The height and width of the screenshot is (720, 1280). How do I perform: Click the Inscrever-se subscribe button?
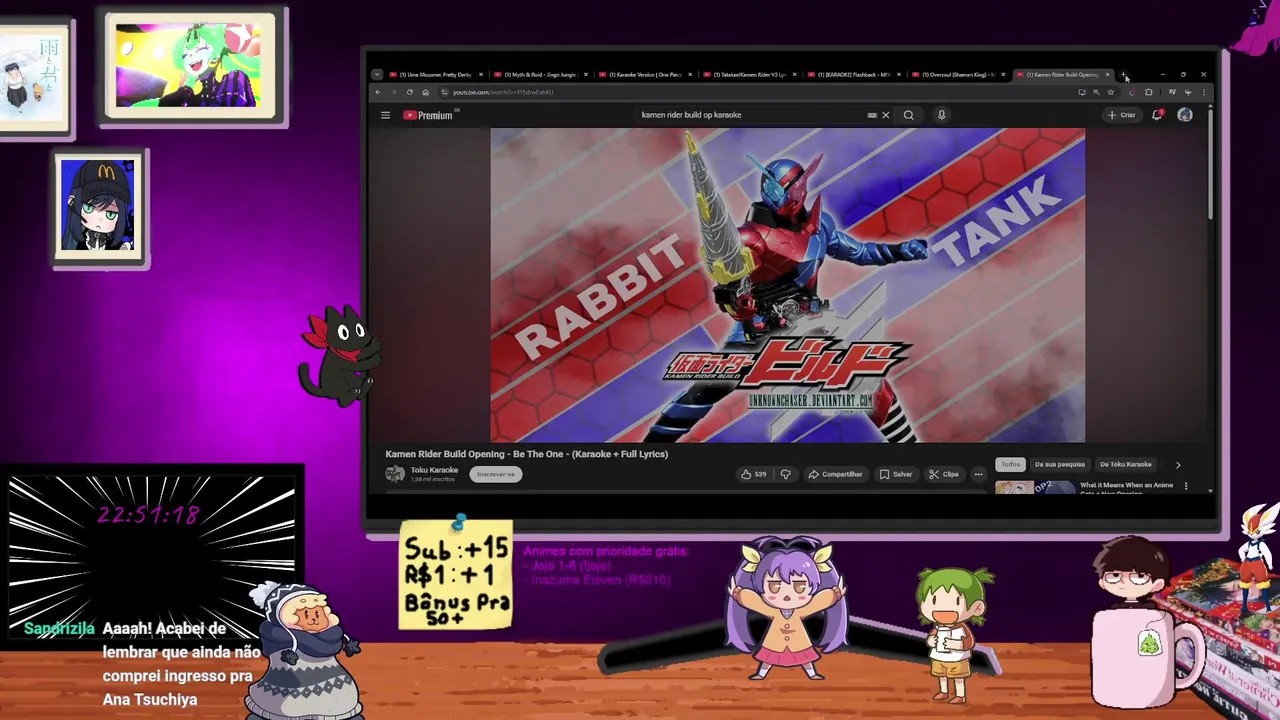point(497,474)
